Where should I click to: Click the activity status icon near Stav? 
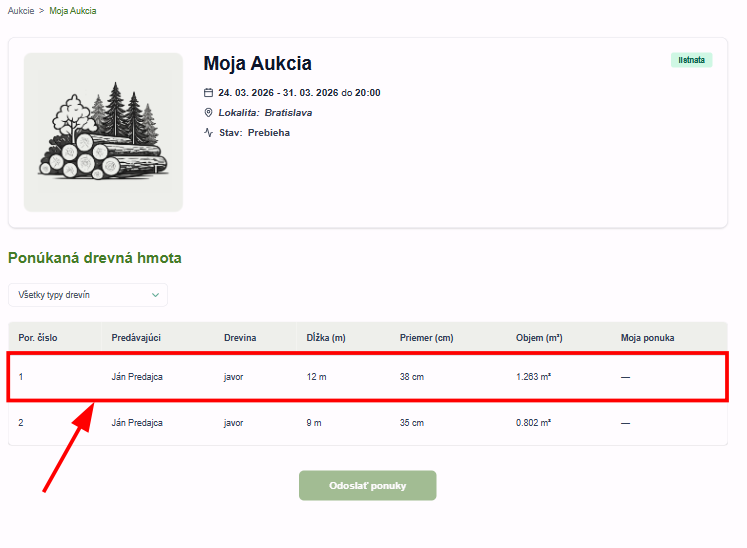[208, 133]
